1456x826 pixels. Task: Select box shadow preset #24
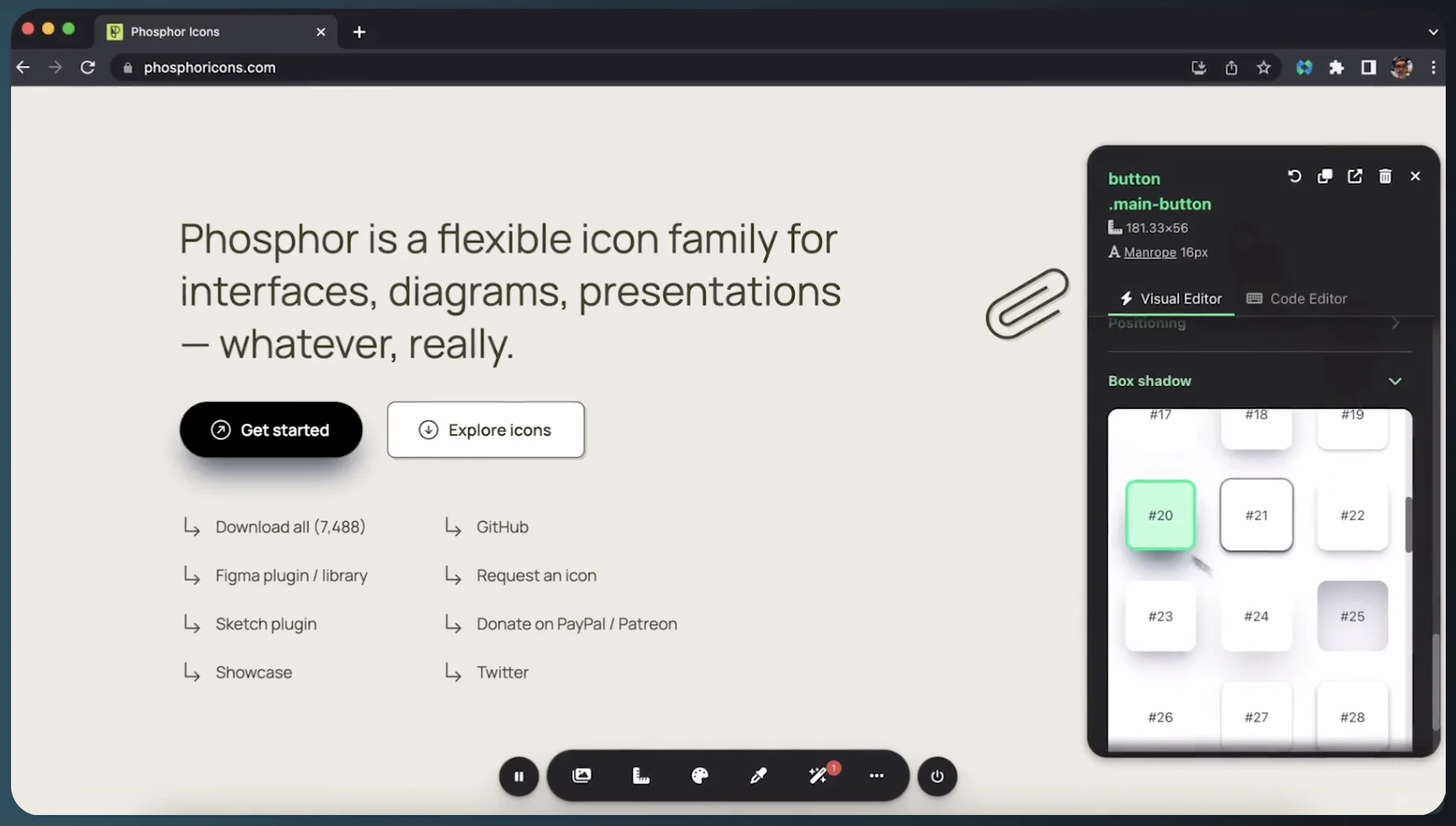point(1256,616)
